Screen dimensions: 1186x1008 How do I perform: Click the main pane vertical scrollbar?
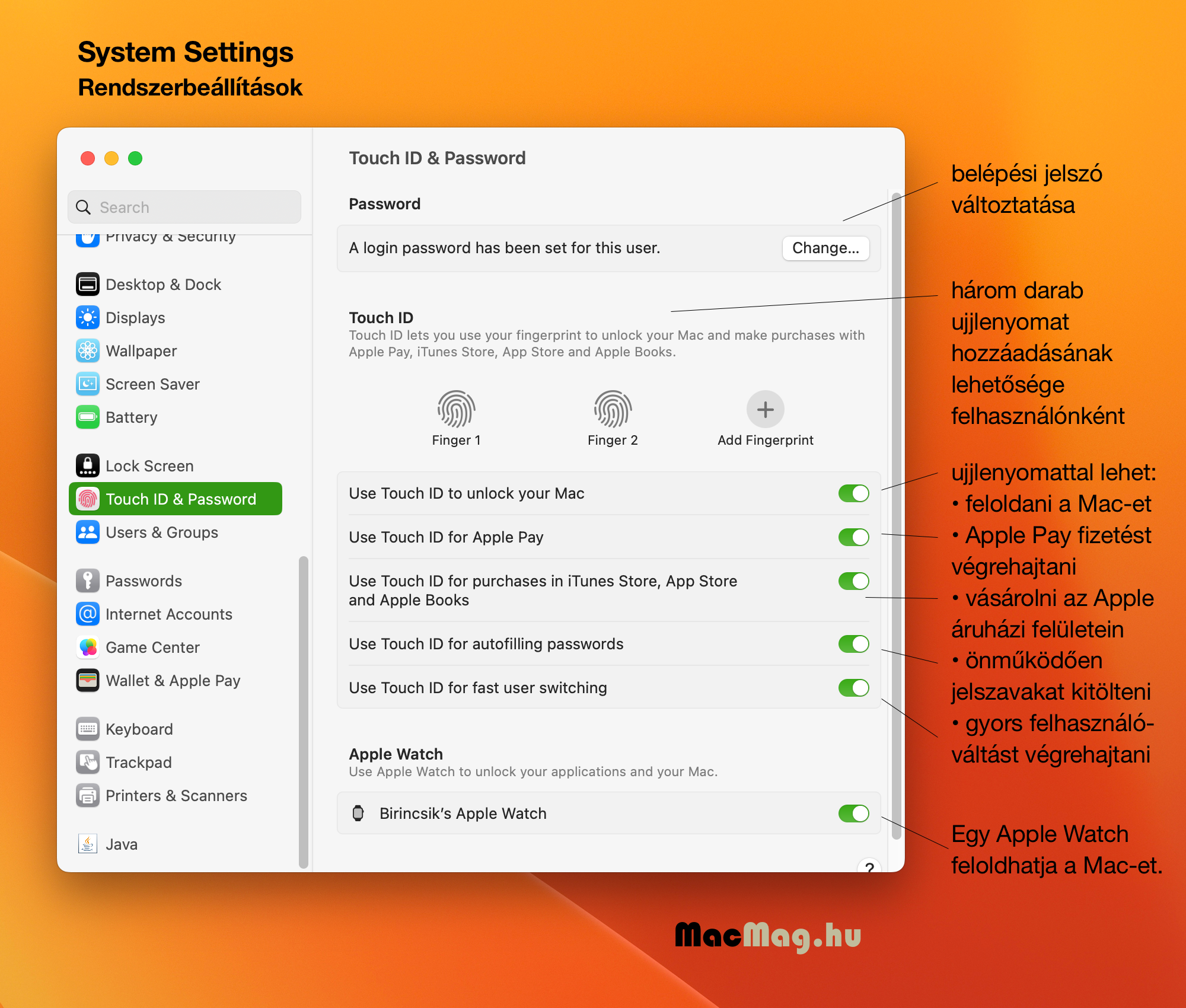[897, 516]
